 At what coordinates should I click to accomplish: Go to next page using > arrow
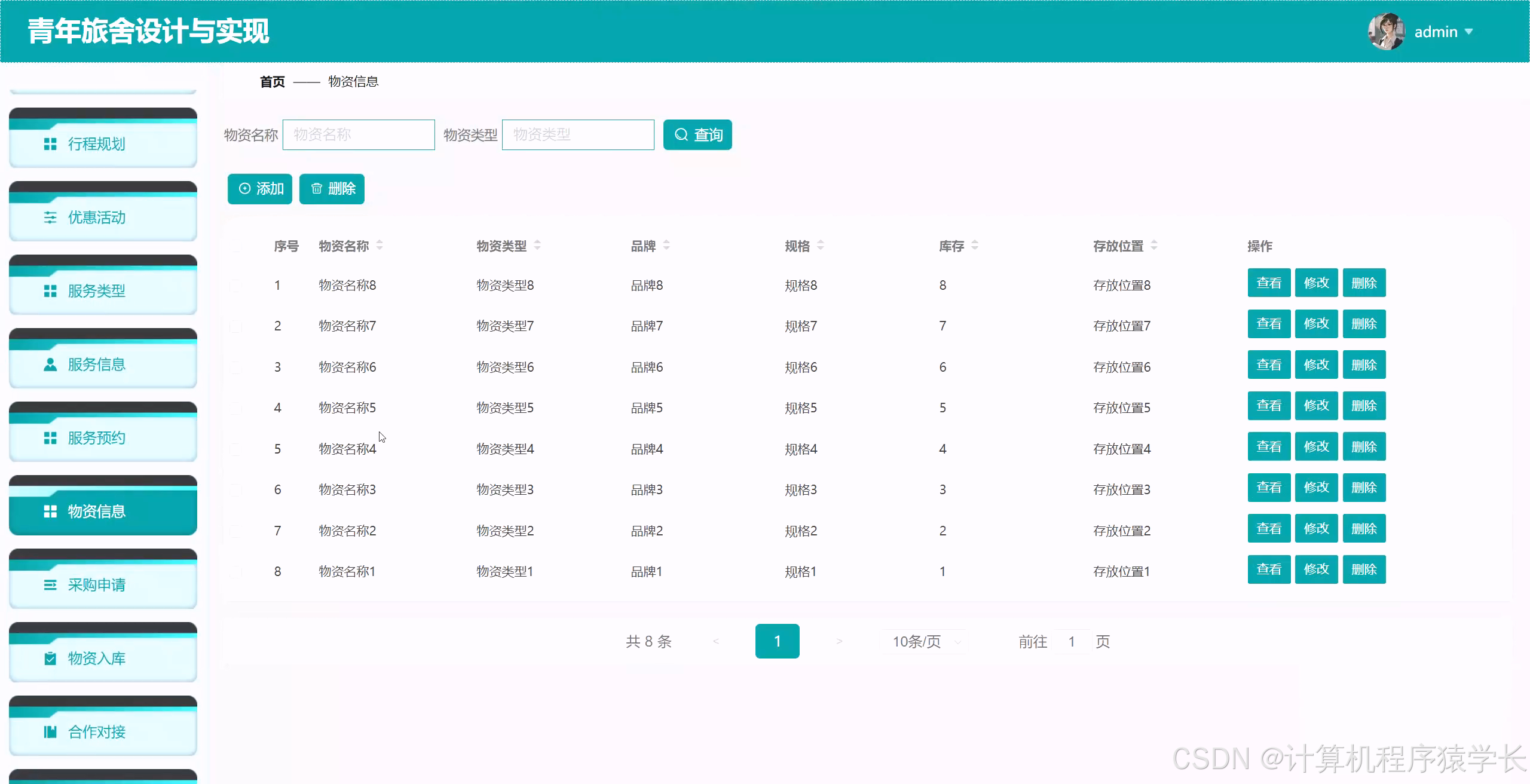click(x=839, y=642)
